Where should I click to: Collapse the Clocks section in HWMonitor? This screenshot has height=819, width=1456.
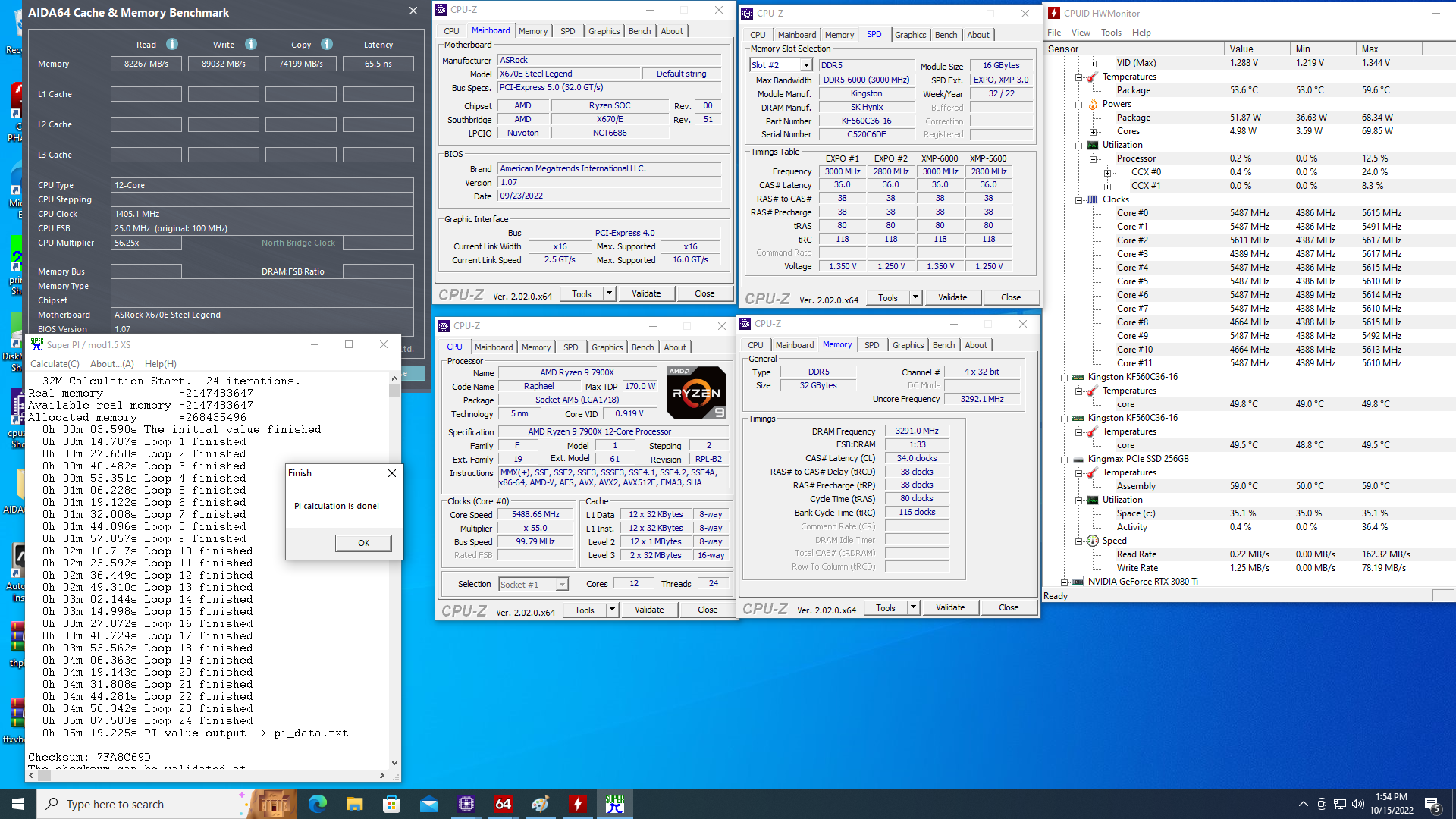1078,200
